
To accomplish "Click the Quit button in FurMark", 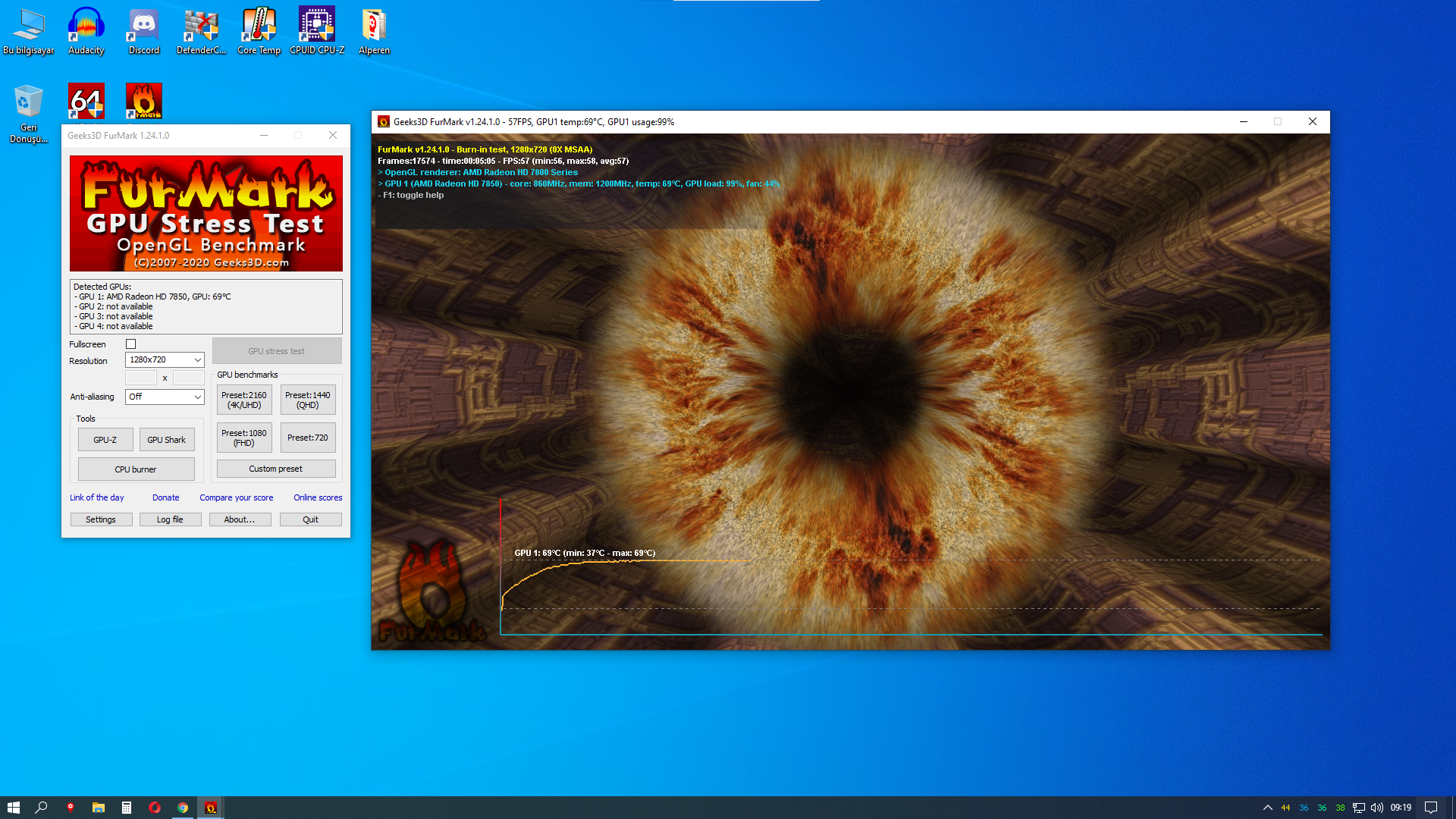I will [x=311, y=519].
